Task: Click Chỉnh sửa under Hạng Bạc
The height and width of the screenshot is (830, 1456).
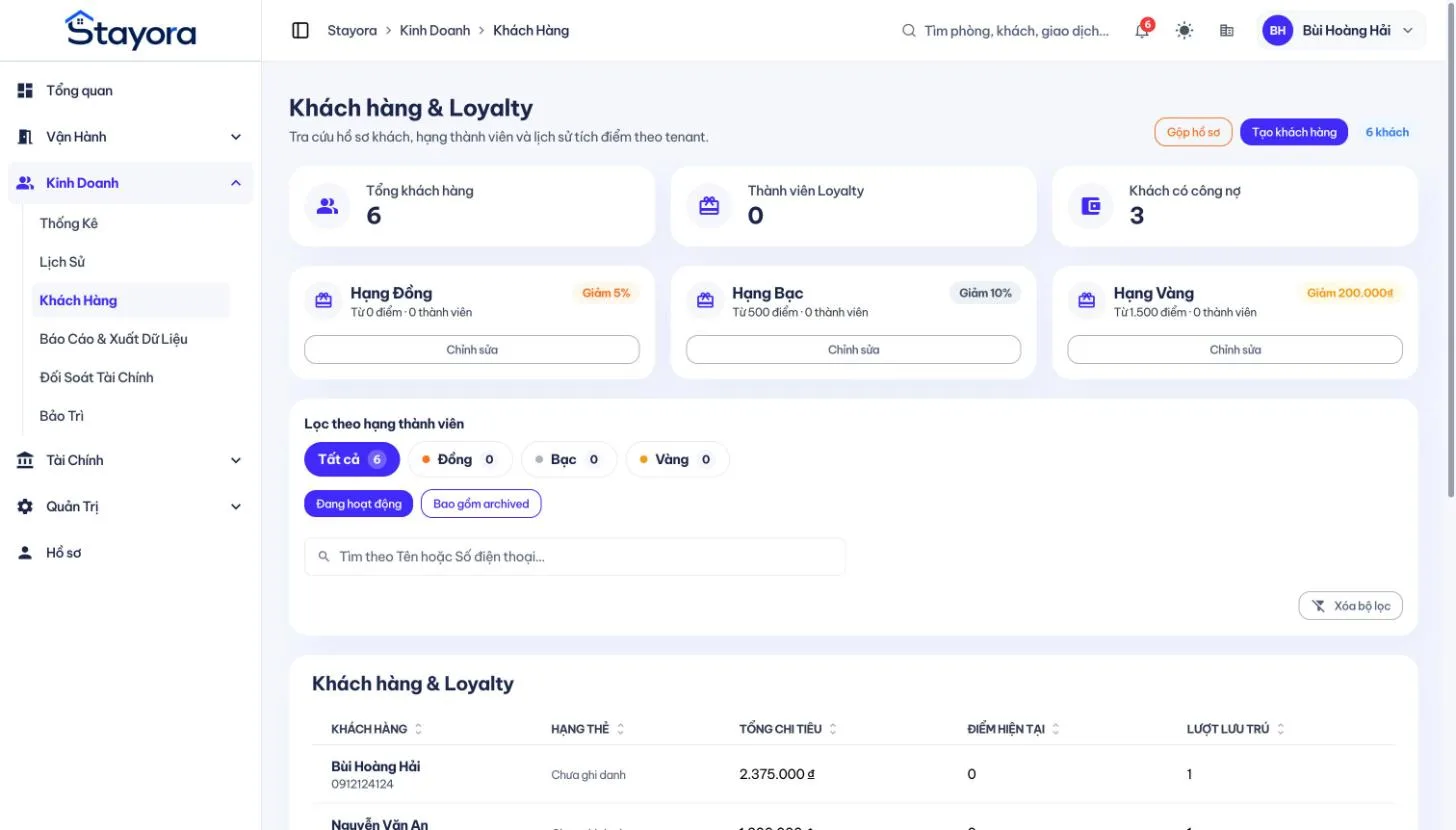Action: pos(853,350)
